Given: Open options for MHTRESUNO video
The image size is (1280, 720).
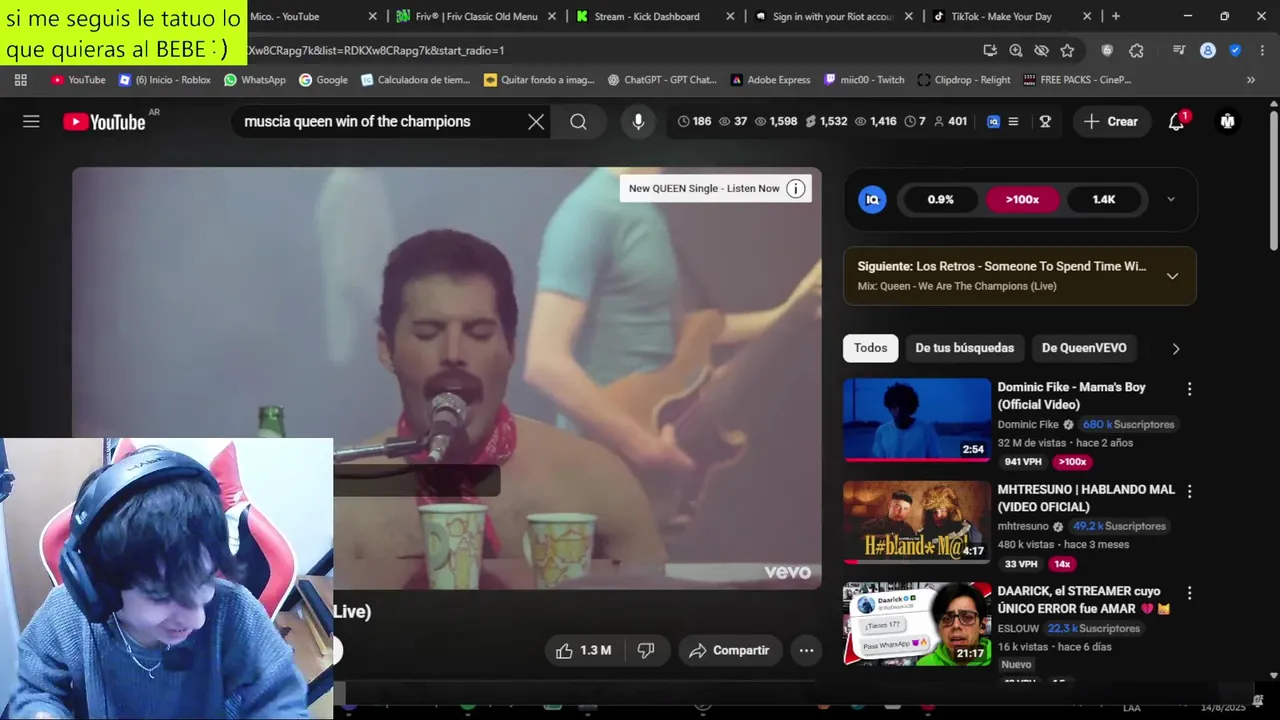Looking at the screenshot, I should point(1189,491).
